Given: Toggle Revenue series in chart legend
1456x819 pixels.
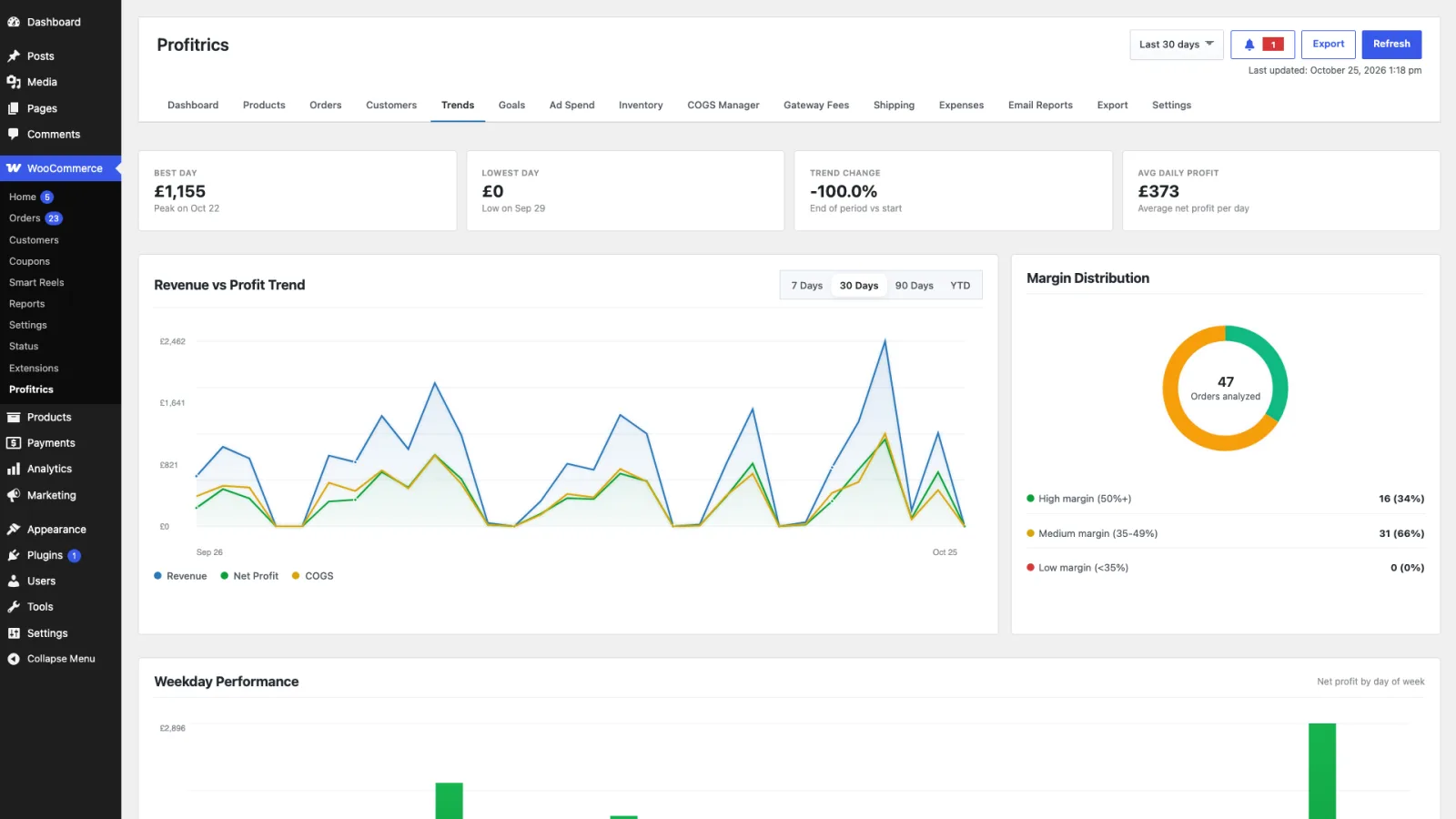Looking at the screenshot, I should 180,576.
